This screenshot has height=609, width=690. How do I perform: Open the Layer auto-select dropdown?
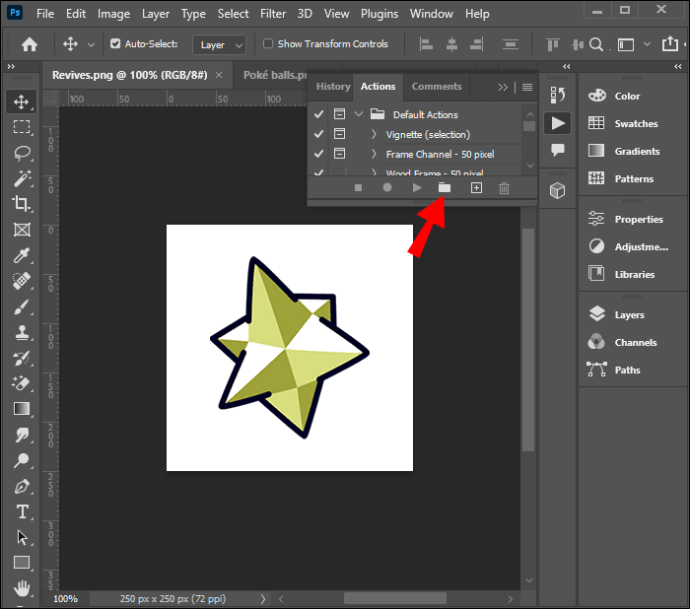pos(219,44)
